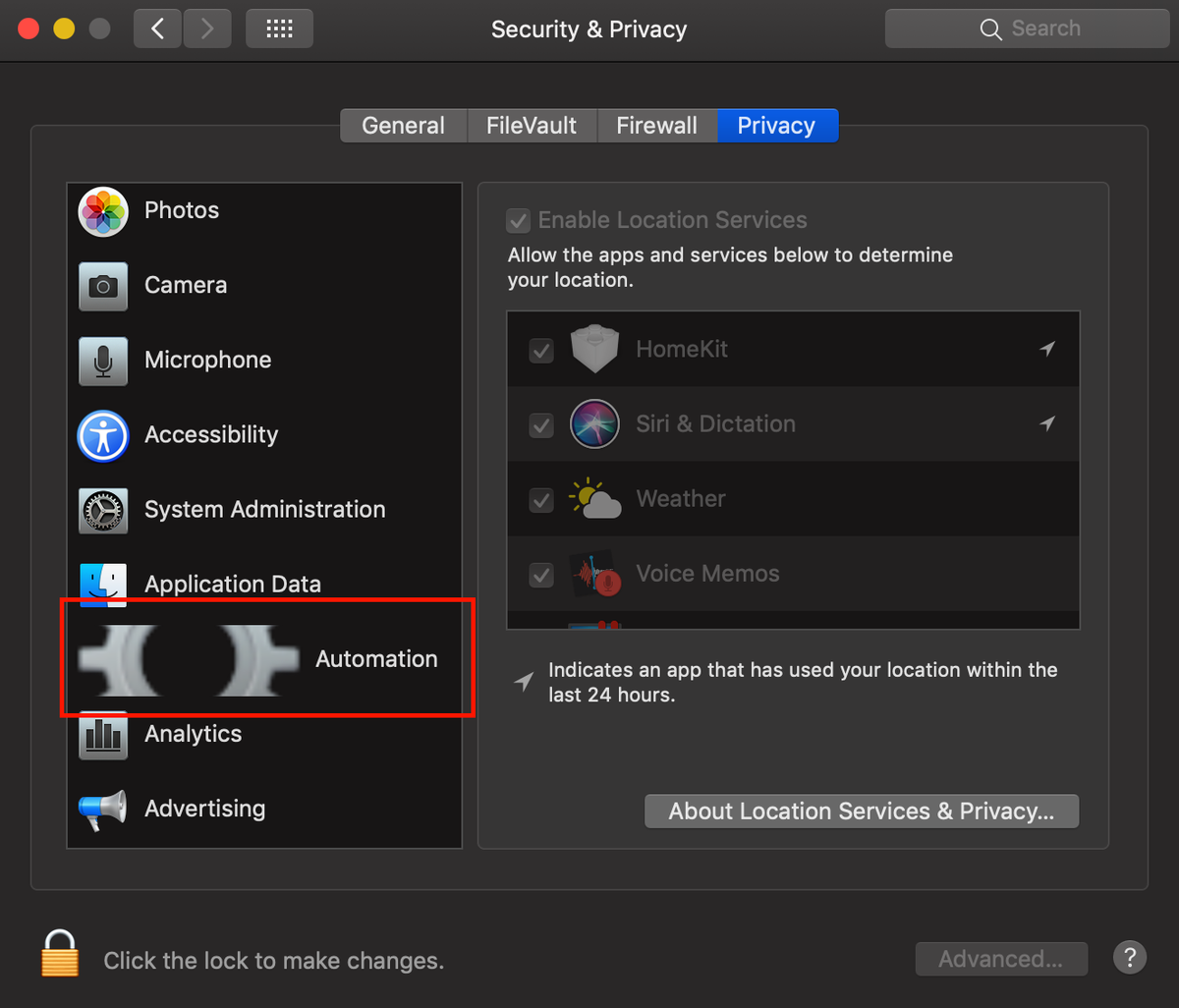Click the location arrow beside the 24 hours note
1179x1008 pixels.
click(525, 681)
